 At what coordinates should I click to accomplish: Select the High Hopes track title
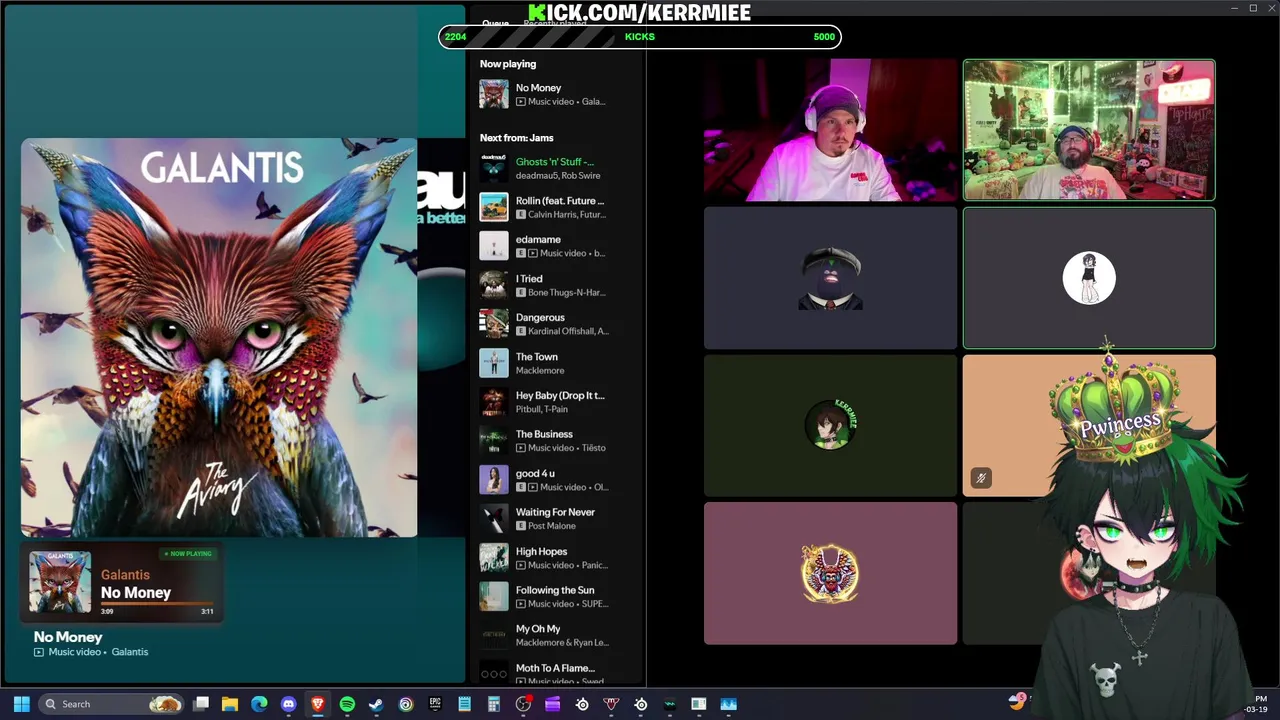coord(541,552)
